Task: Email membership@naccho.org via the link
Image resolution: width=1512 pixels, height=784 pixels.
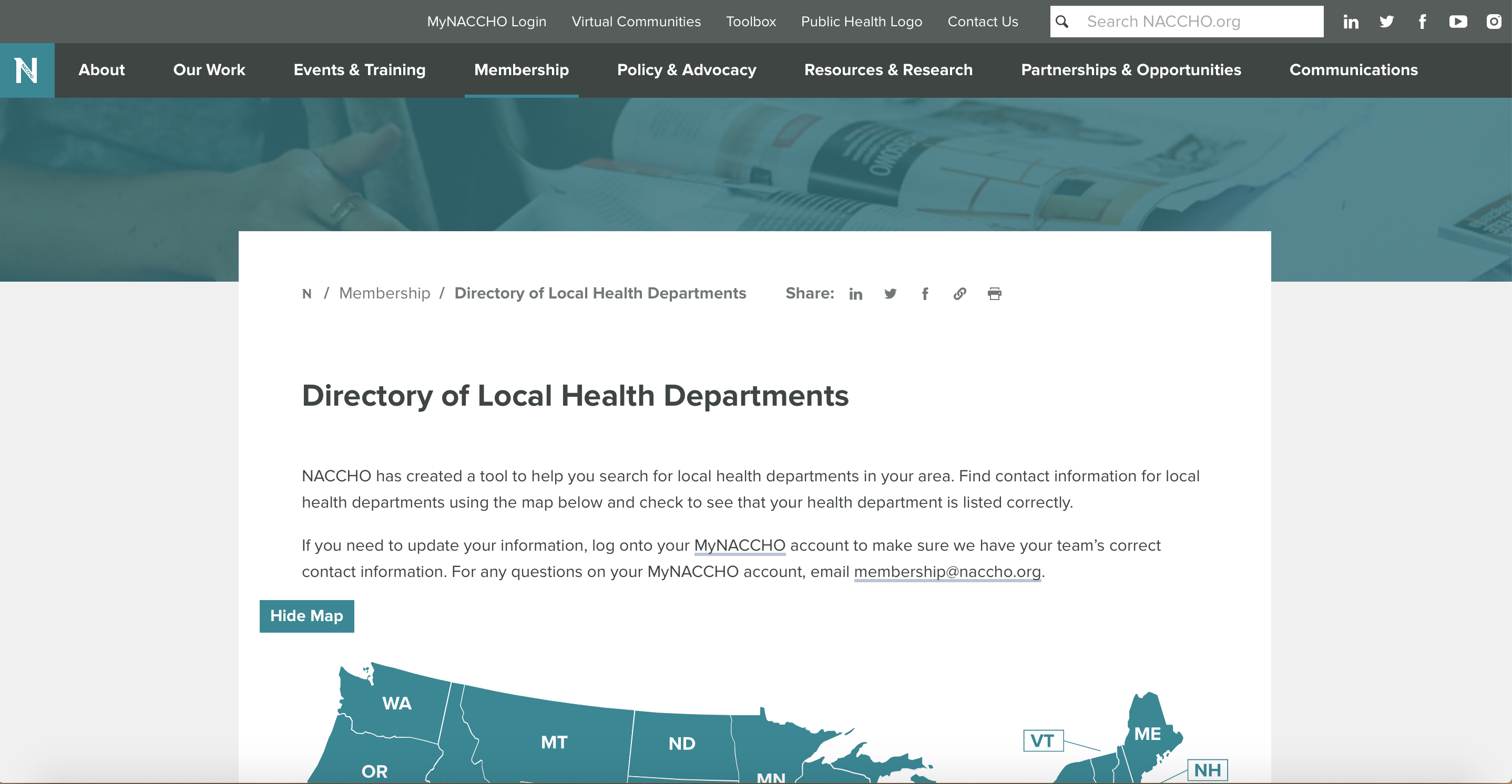Action: [947, 571]
